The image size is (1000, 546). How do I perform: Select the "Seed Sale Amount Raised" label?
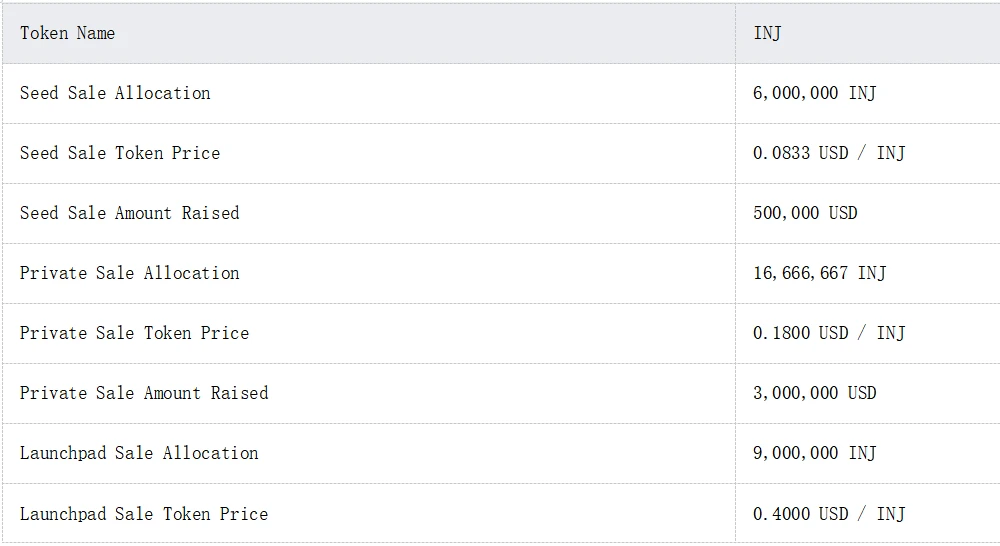[x=129, y=213]
